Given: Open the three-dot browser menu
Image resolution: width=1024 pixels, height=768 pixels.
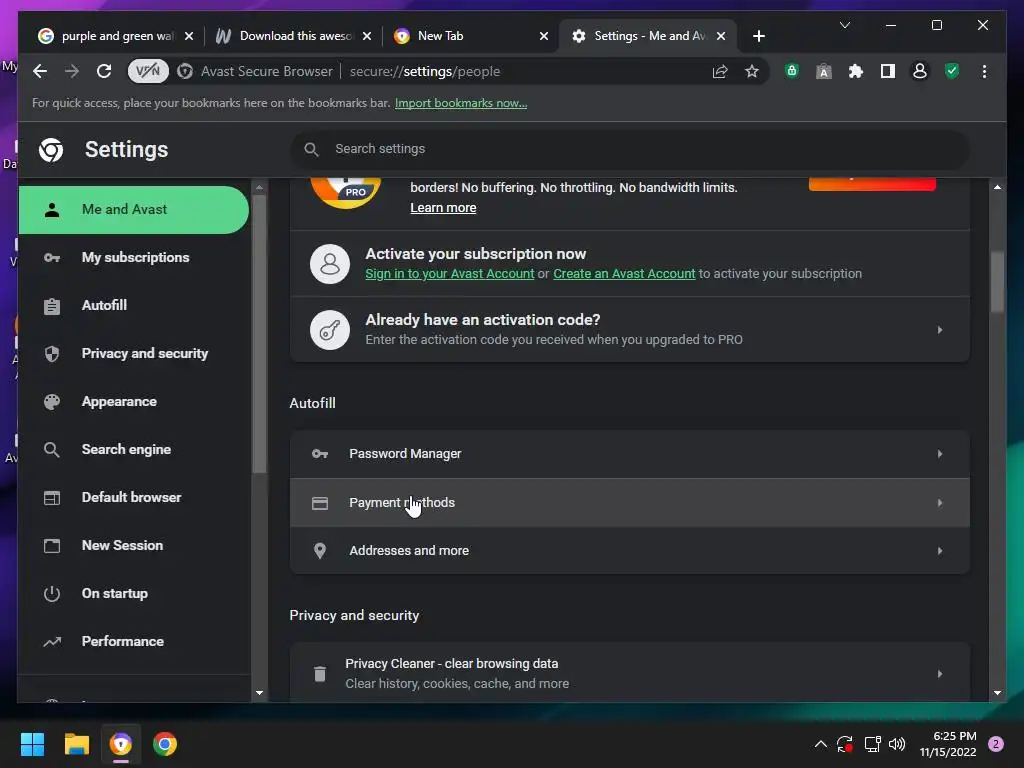Looking at the screenshot, I should click(x=984, y=71).
